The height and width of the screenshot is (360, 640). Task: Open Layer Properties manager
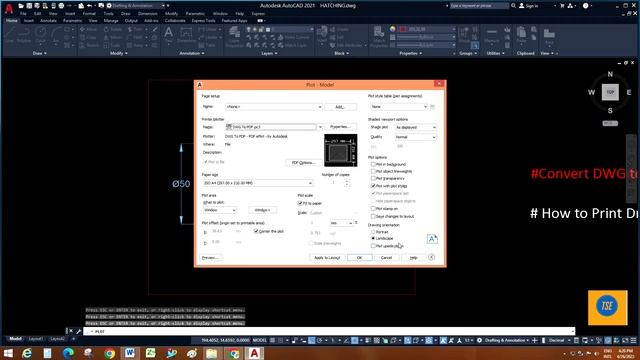(234, 36)
